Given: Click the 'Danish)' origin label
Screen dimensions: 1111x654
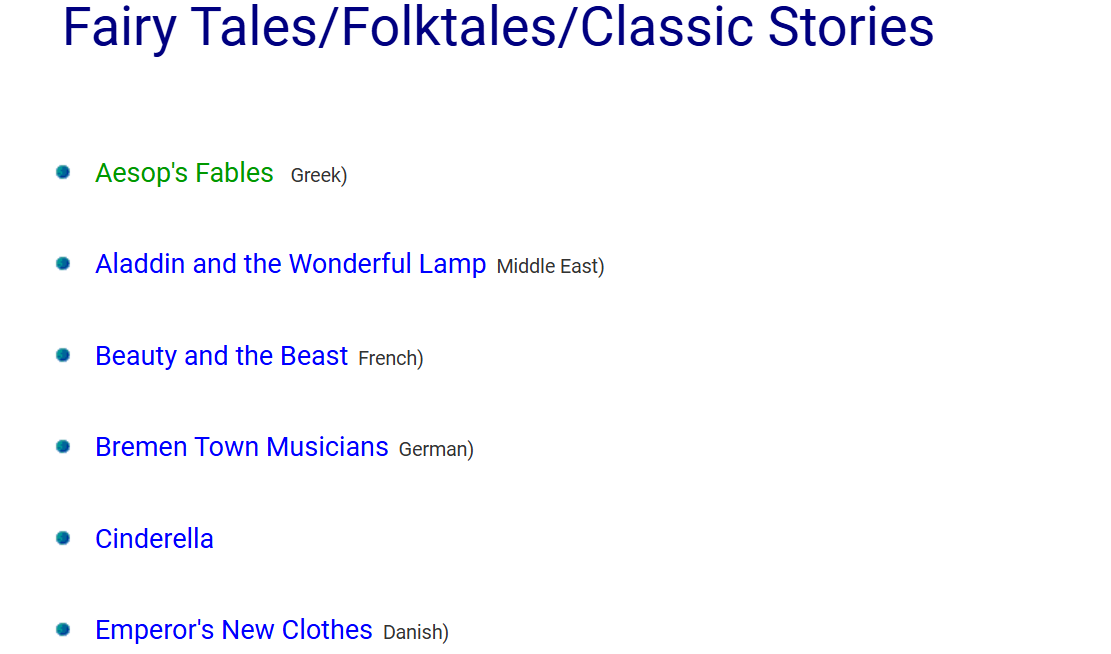Looking at the screenshot, I should point(416,632).
